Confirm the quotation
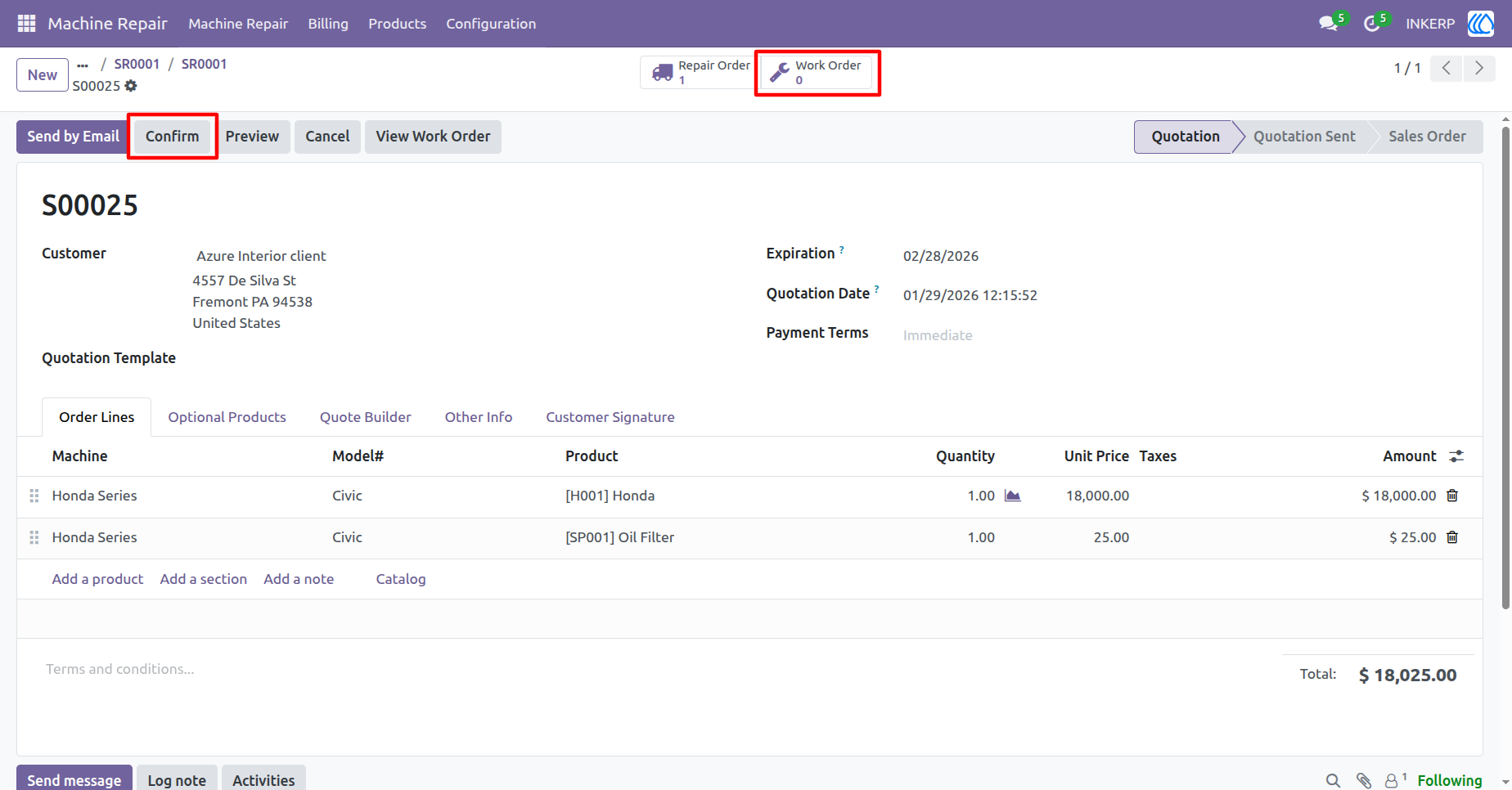Image resolution: width=1512 pixels, height=790 pixels. 172,137
